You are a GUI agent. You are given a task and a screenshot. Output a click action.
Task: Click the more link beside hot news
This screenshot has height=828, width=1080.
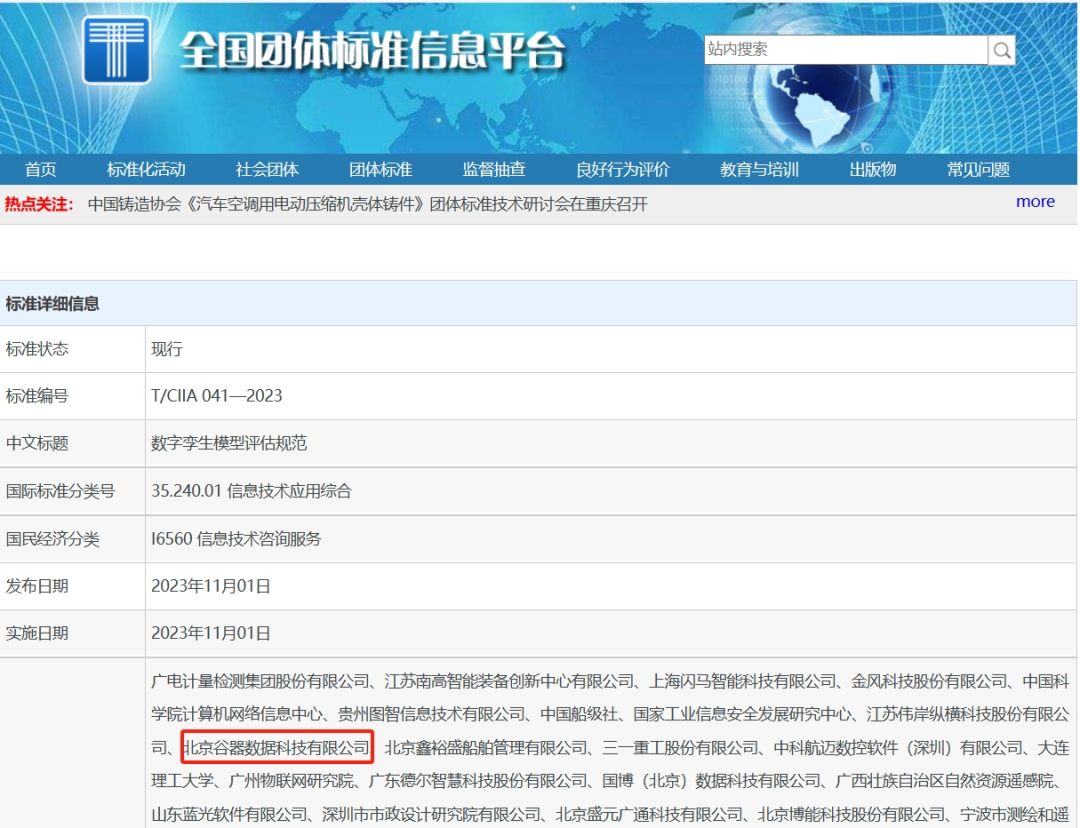coord(1035,202)
